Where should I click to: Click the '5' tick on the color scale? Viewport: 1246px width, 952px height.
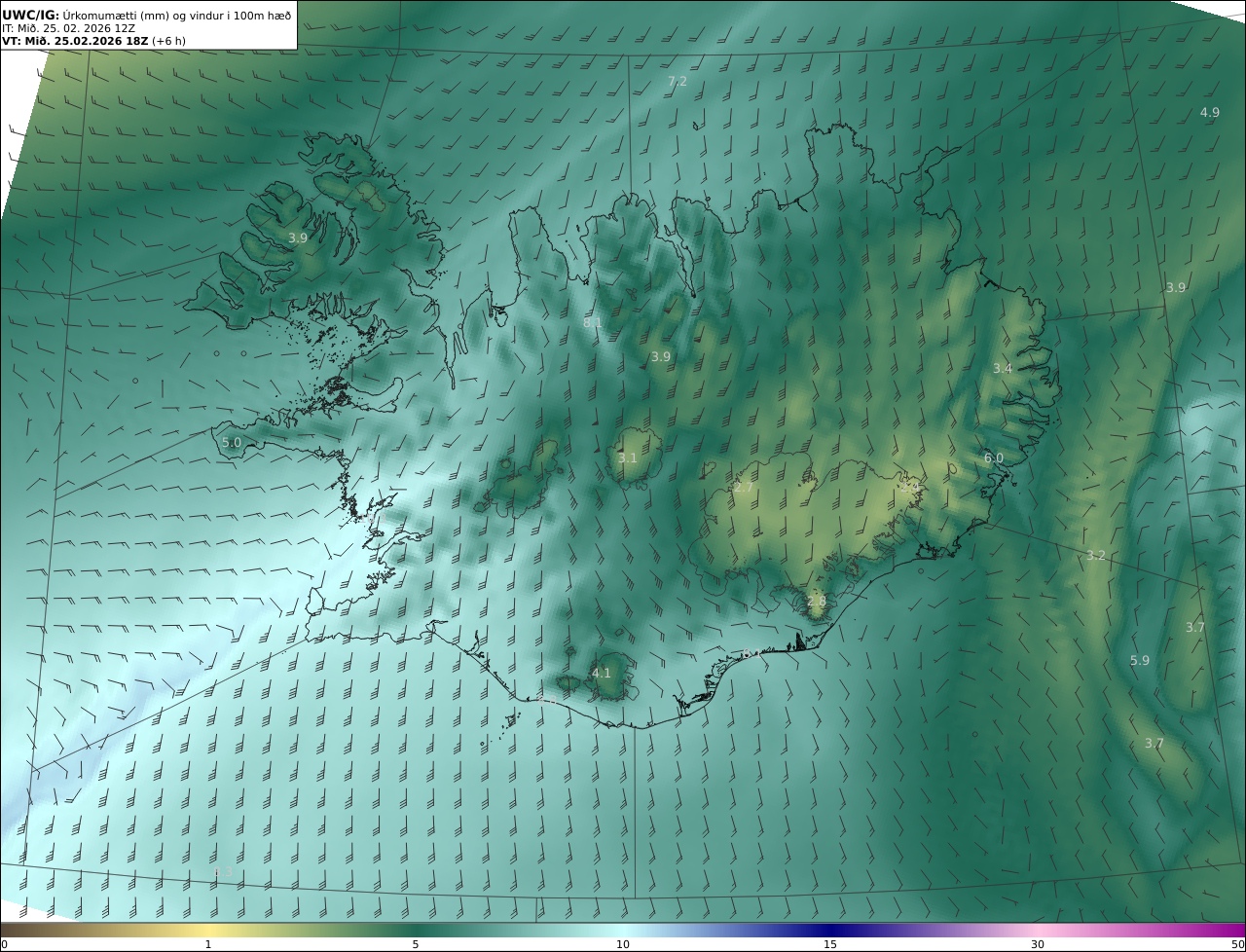(x=416, y=944)
